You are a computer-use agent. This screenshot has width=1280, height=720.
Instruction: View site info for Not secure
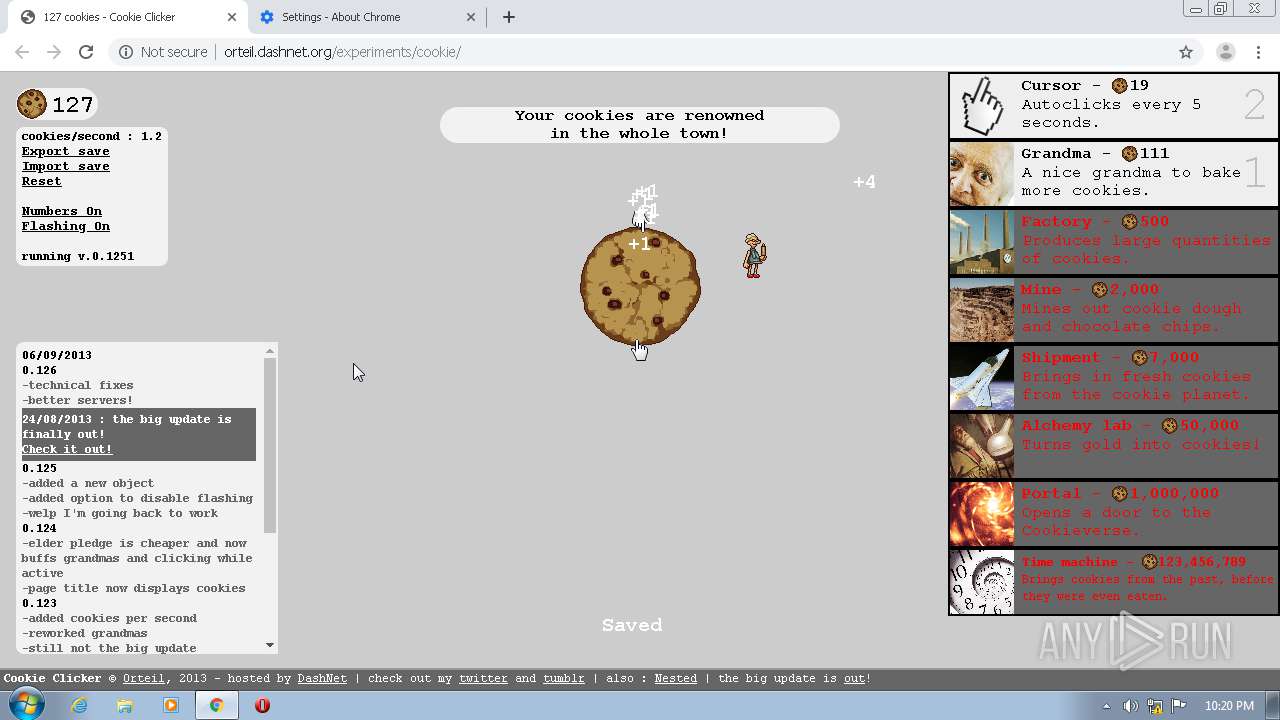(x=163, y=52)
